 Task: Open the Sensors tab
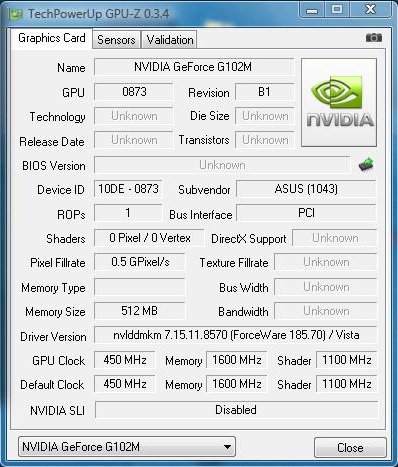pyautogui.click(x=116, y=40)
